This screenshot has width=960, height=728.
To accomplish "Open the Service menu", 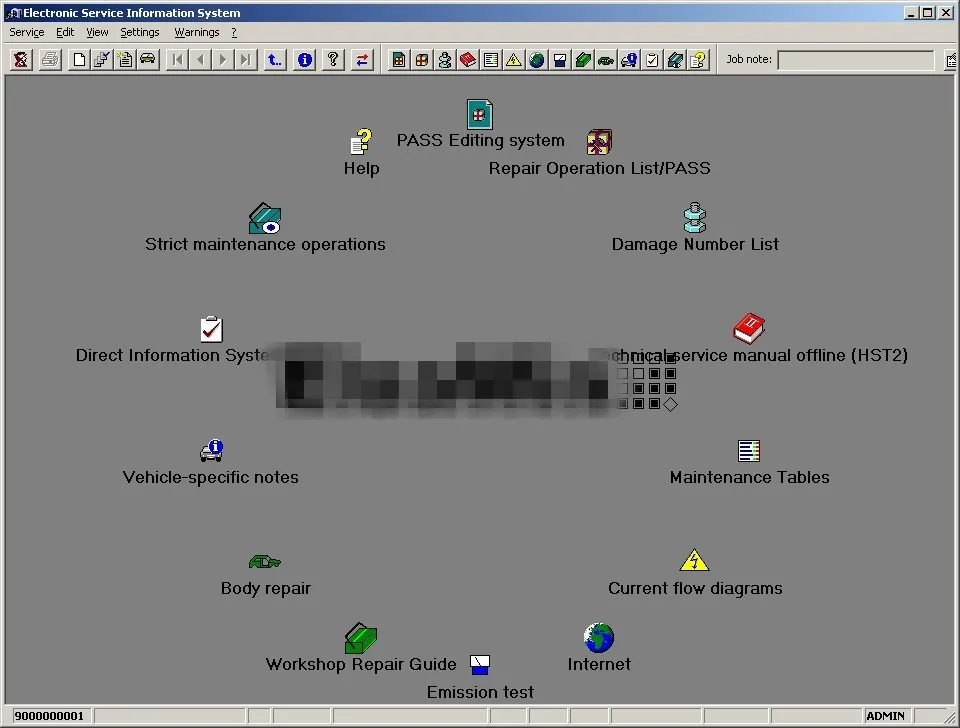I will [x=26, y=32].
